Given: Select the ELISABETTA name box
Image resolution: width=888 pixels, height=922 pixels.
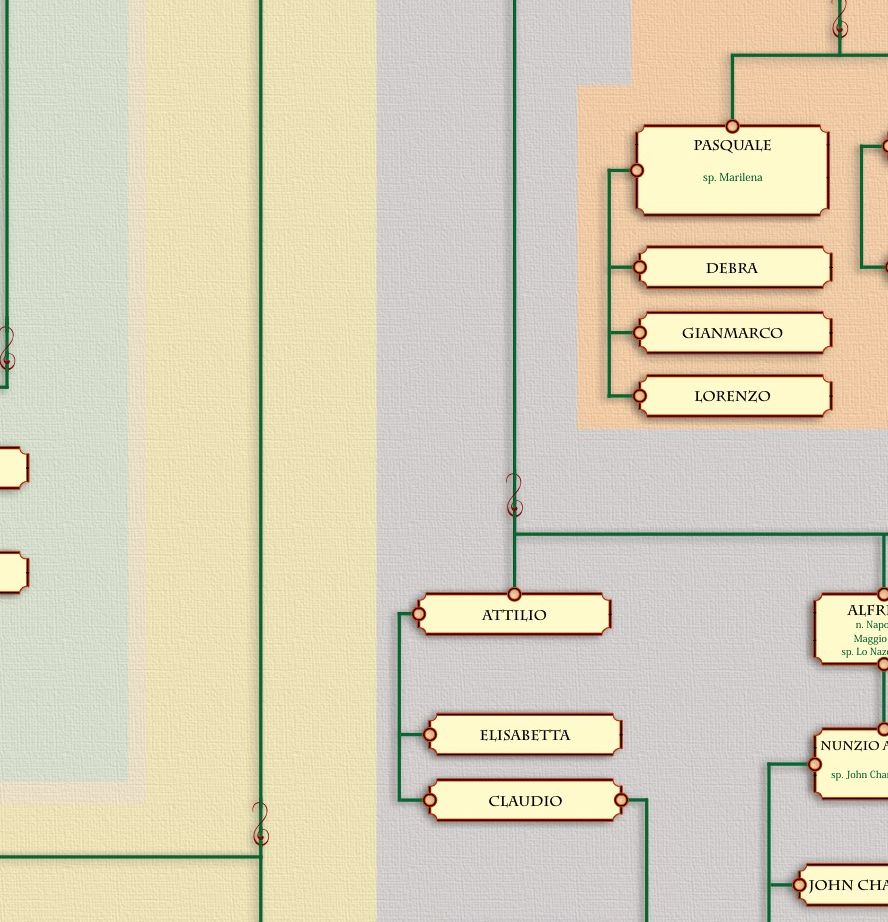Looking at the screenshot, I should (525, 735).
